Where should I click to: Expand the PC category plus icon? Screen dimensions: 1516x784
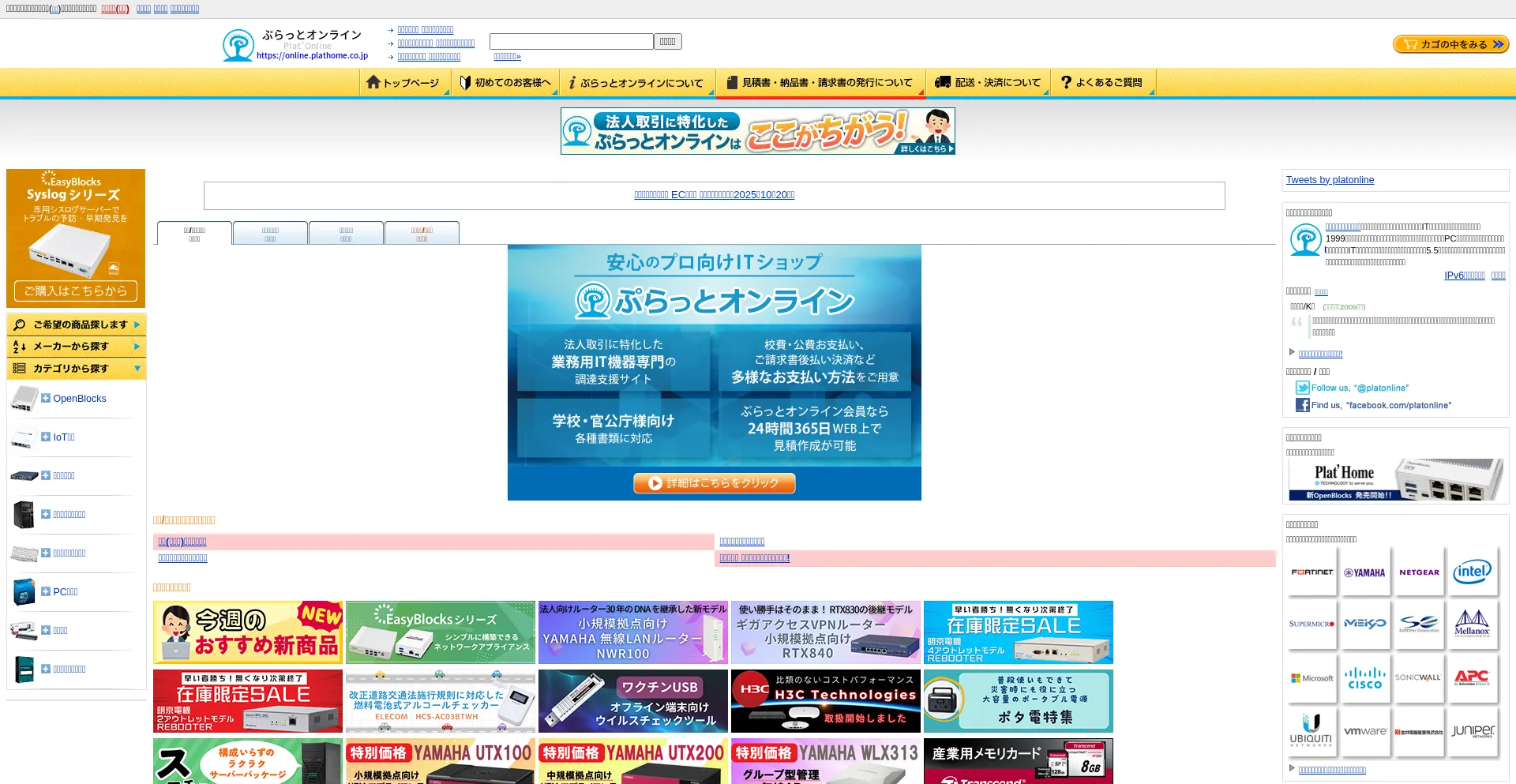point(46,591)
